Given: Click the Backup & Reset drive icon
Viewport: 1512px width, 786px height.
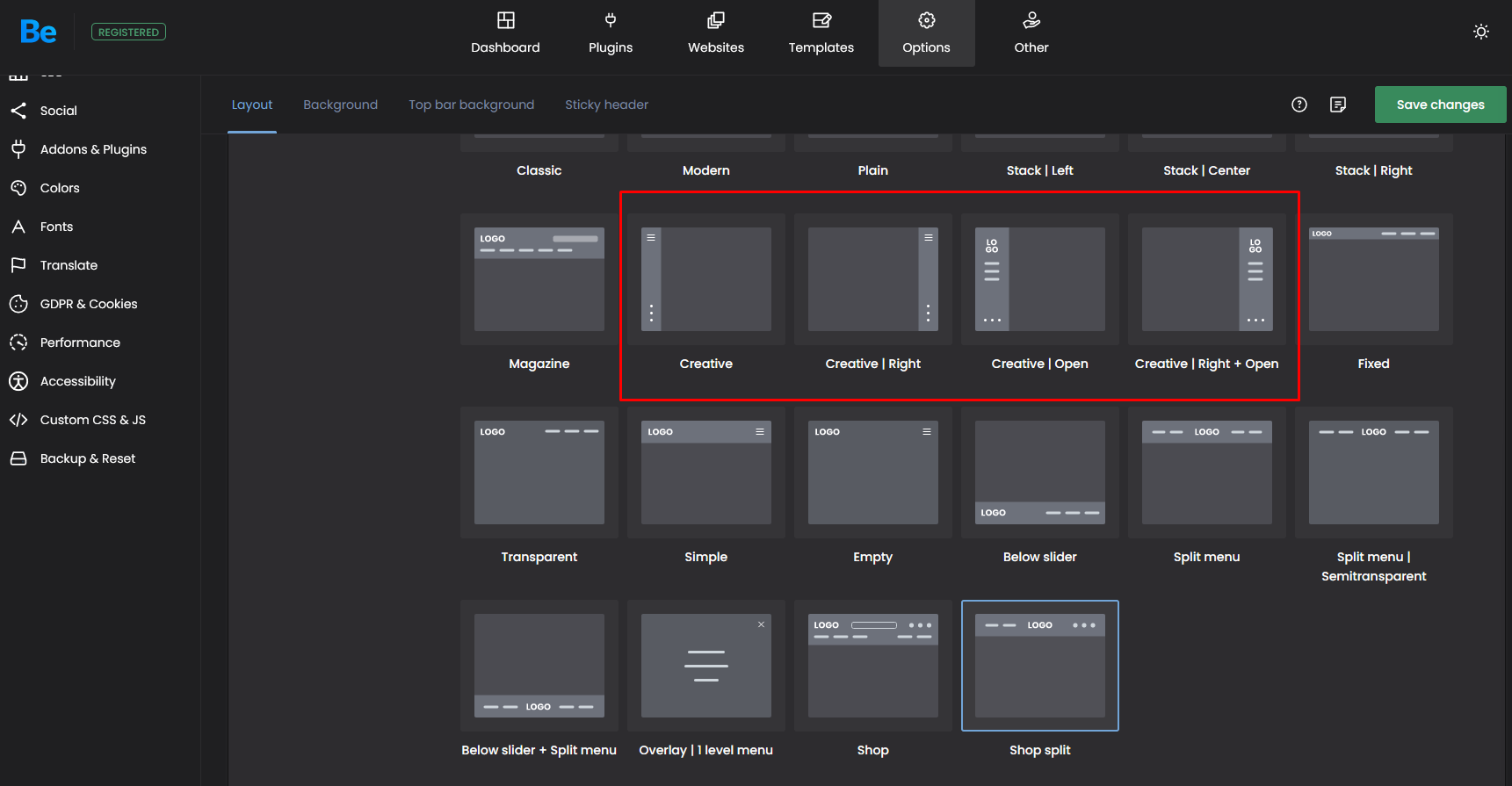Looking at the screenshot, I should (18, 458).
